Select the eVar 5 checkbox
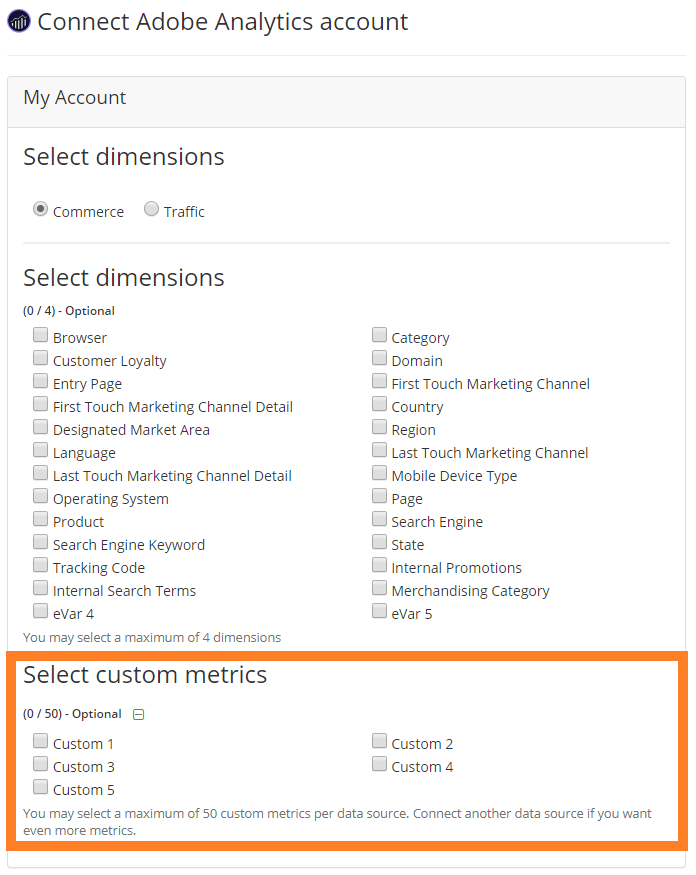 tap(379, 612)
